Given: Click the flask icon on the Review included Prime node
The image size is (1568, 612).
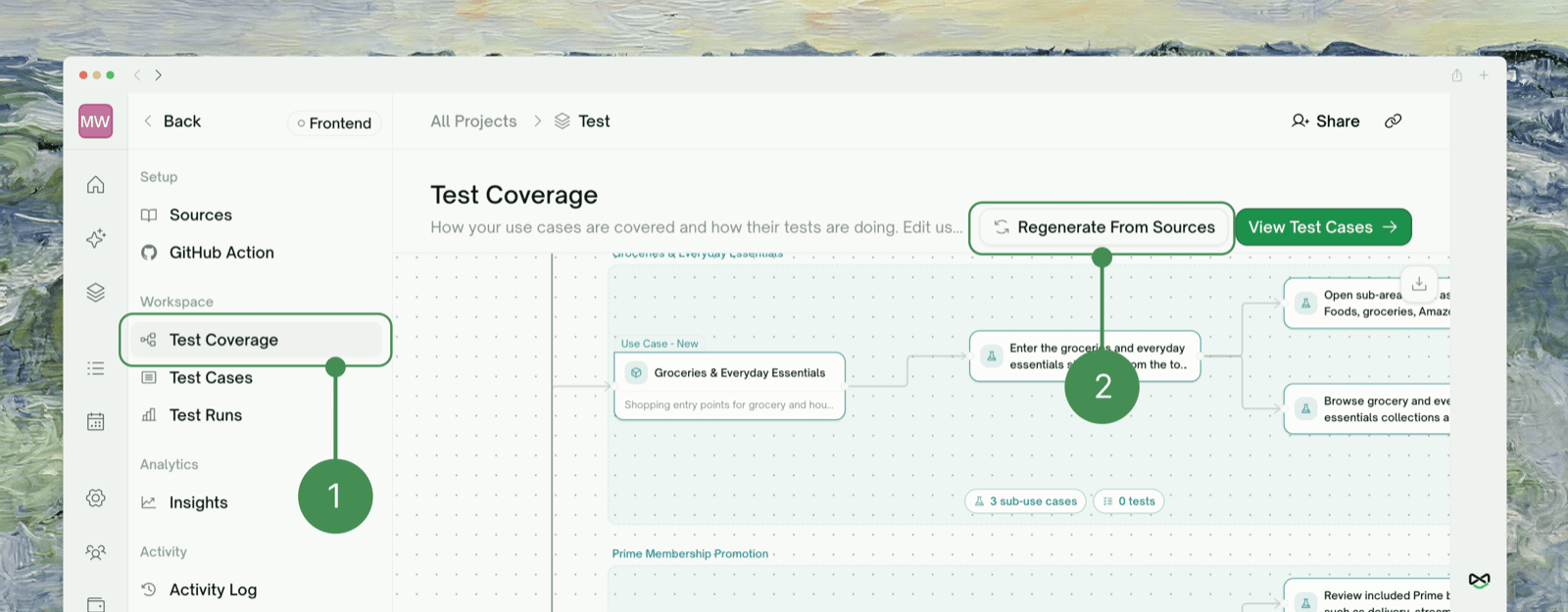Looking at the screenshot, I should [x=1305, y=601].
